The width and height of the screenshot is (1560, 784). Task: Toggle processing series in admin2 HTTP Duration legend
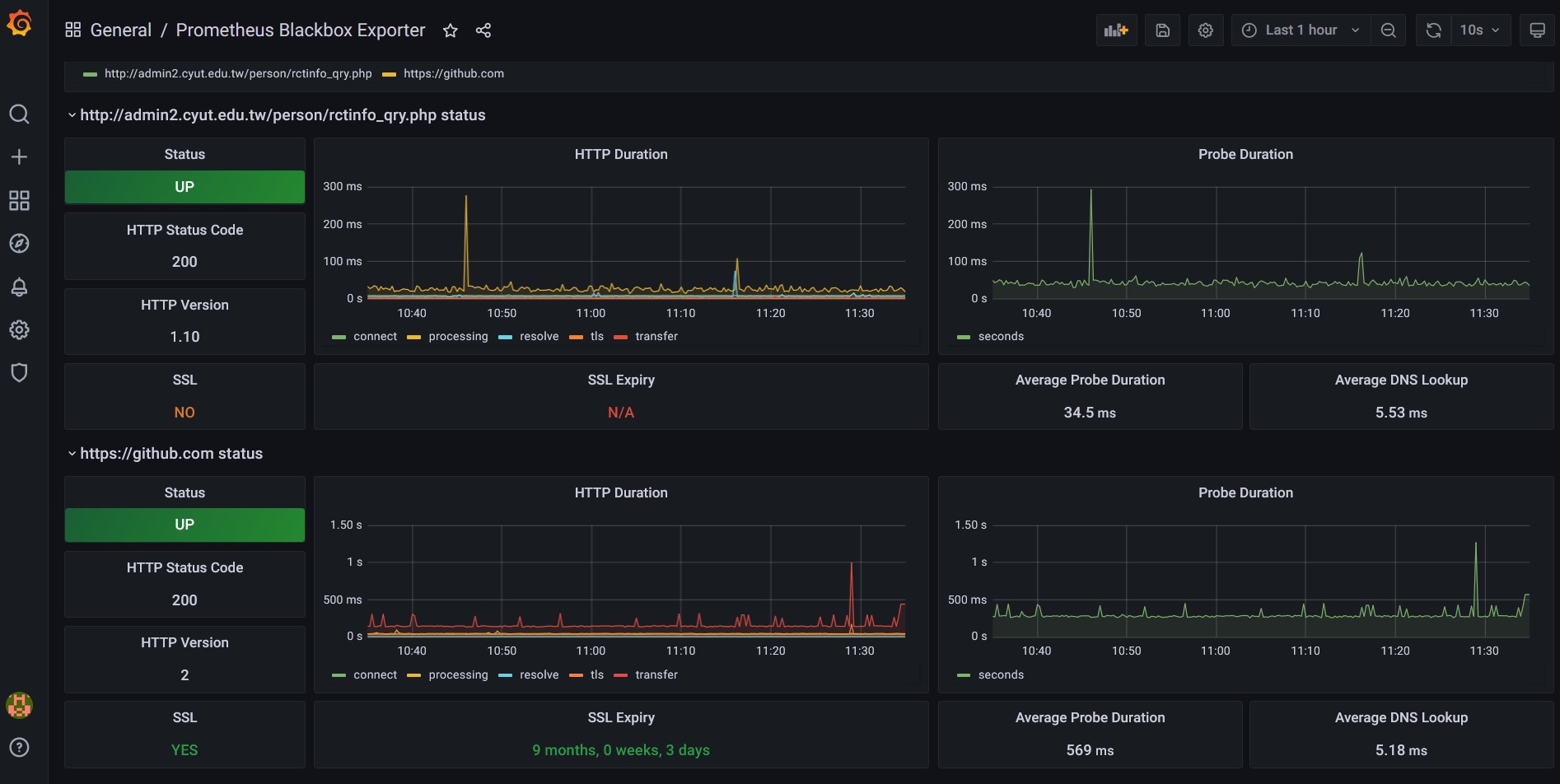coord(458,336)
